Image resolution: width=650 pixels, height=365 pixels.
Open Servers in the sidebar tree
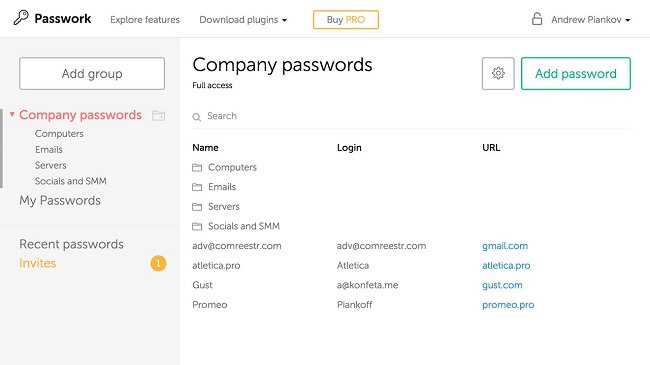click(51, 165)
